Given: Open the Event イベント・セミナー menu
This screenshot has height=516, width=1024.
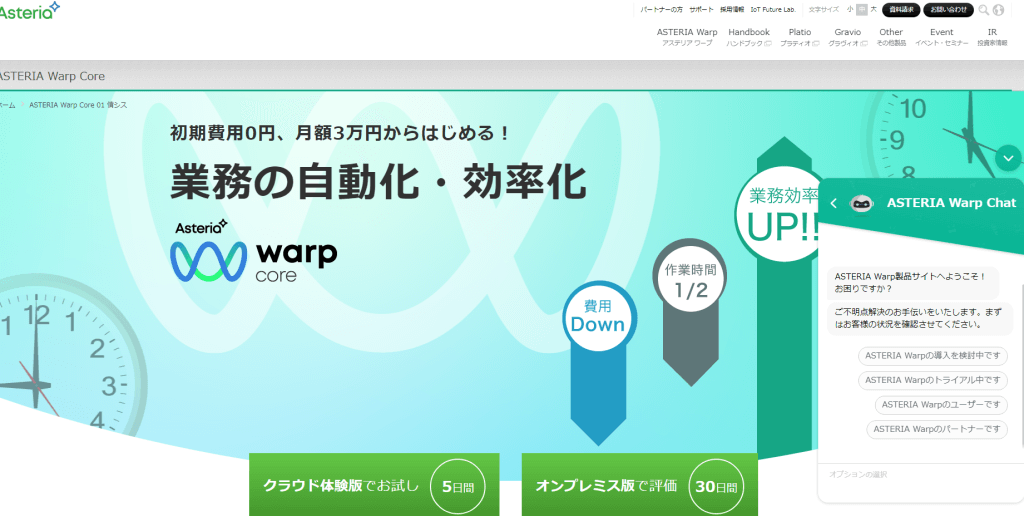Looking at the screenshot, I should [x=942, y=37].
